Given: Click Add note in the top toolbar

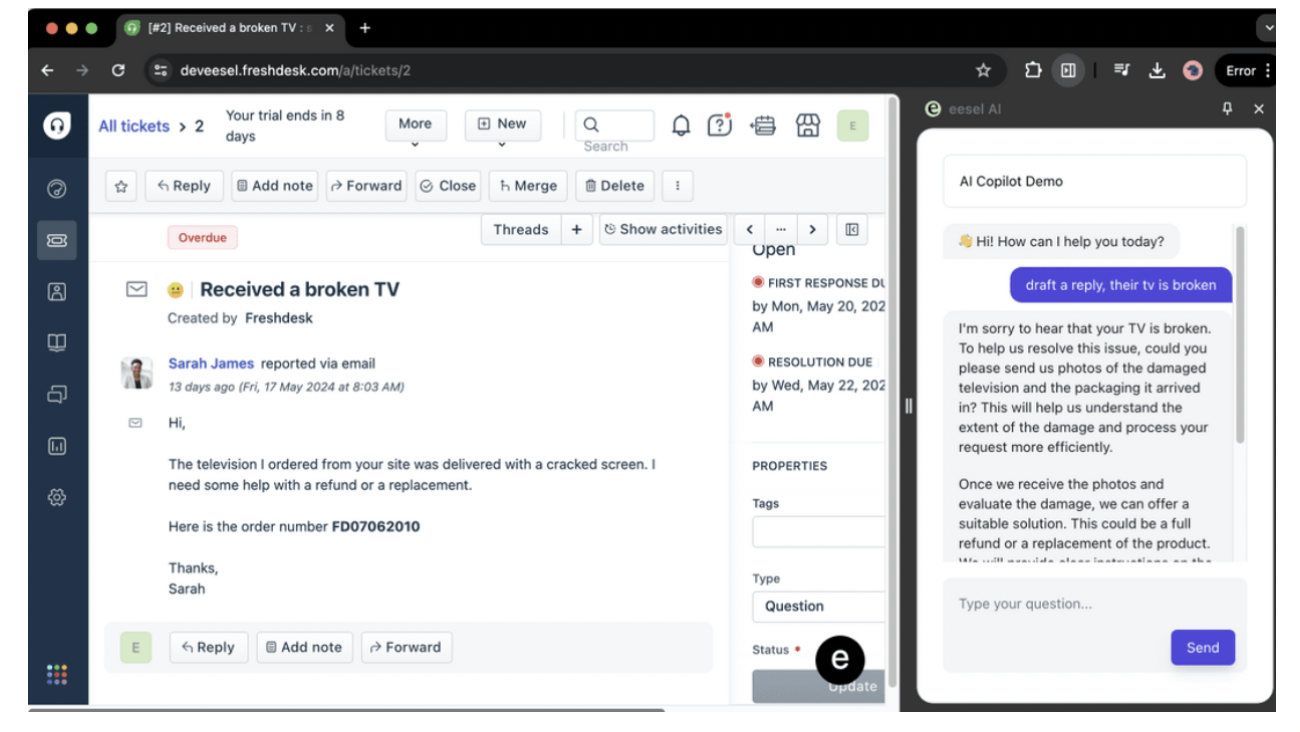Looking at the screenshot, I should click(x=274, y=186).
